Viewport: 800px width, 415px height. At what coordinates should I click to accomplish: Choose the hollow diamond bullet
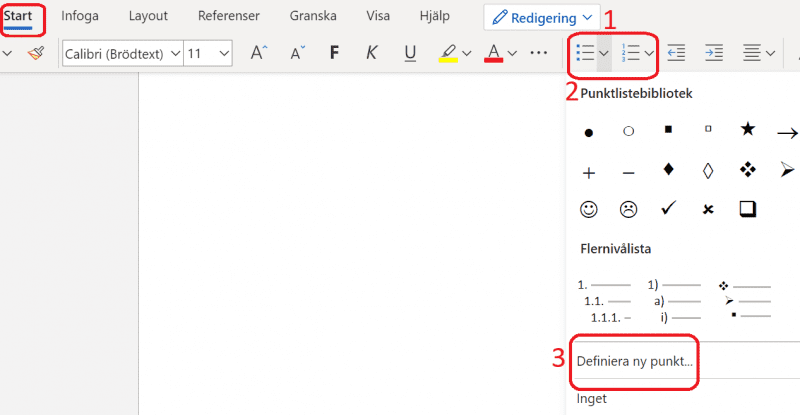(x=708, y=170)
